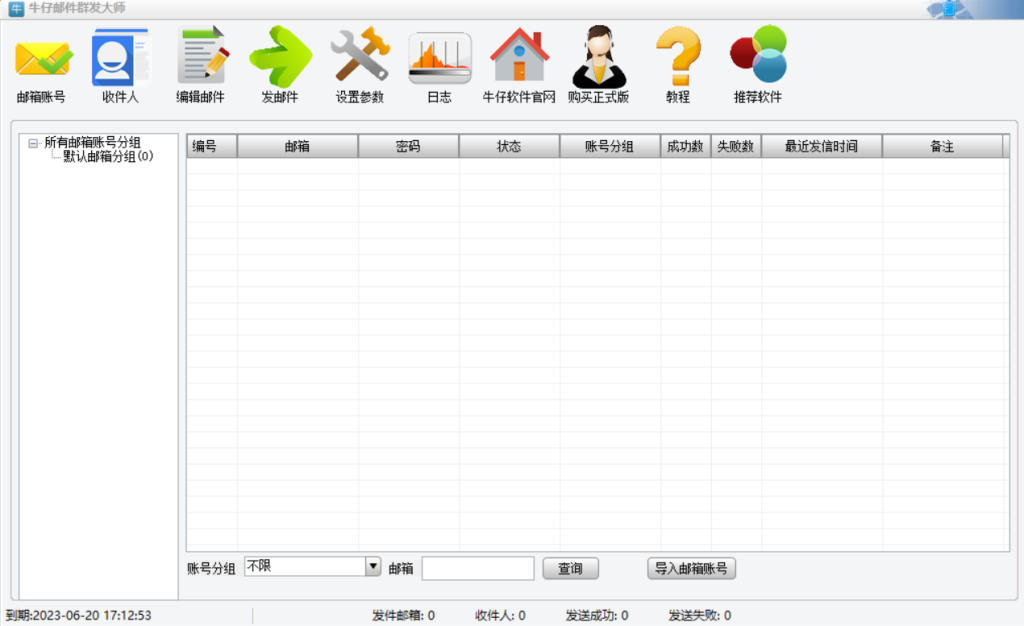1024x626 pixels.
Task: Sort by the 邮箱 column header
Action: click(297, 147)
